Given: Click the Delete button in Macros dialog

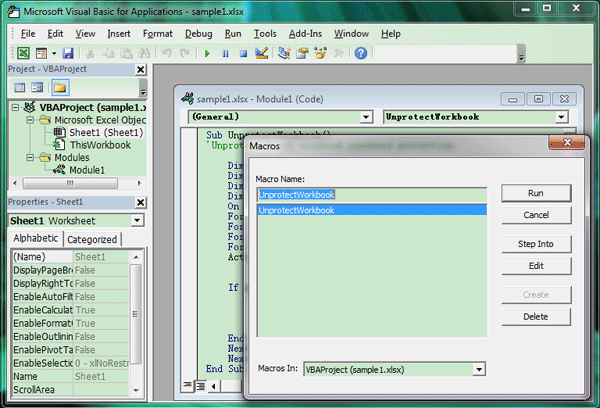Looking at the screenshot, I should 536,317.
